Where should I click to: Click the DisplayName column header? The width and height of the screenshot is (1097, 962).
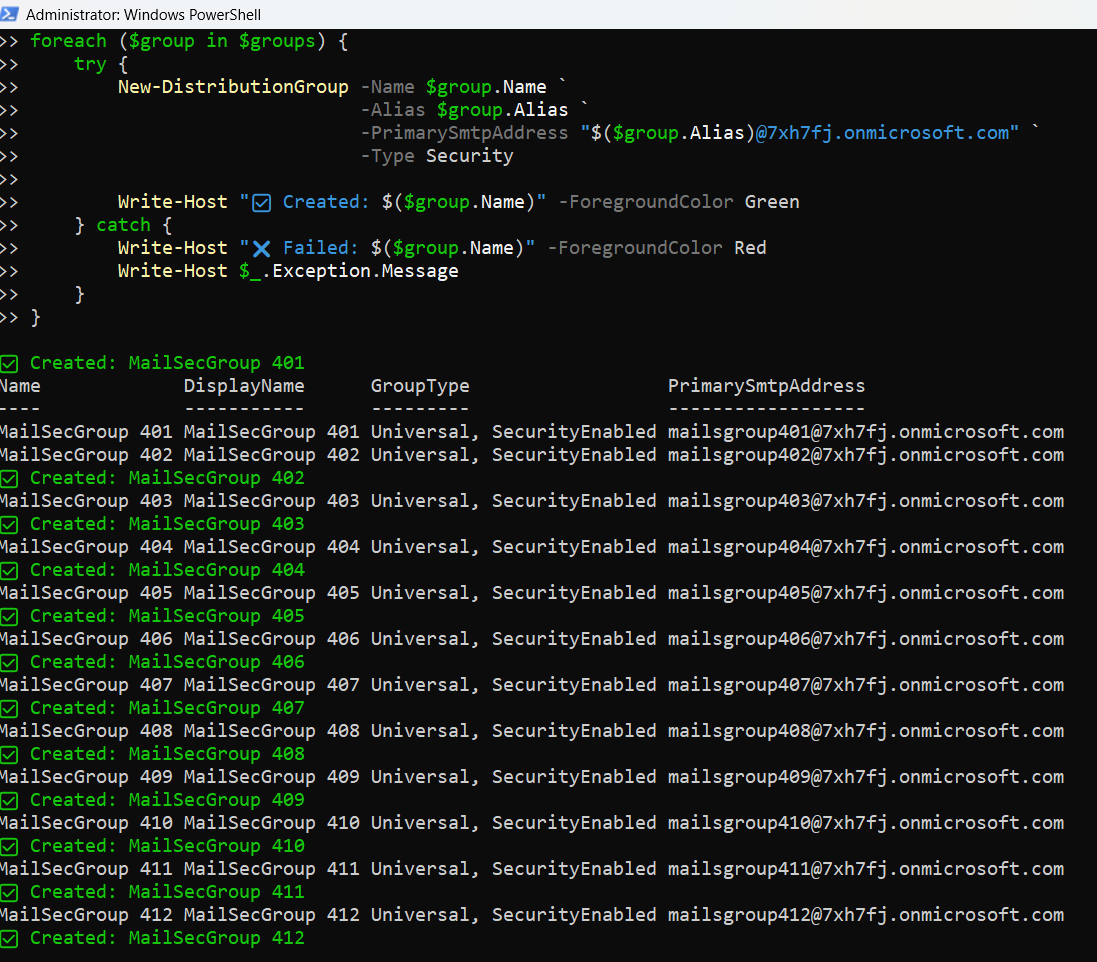(244, 386)
